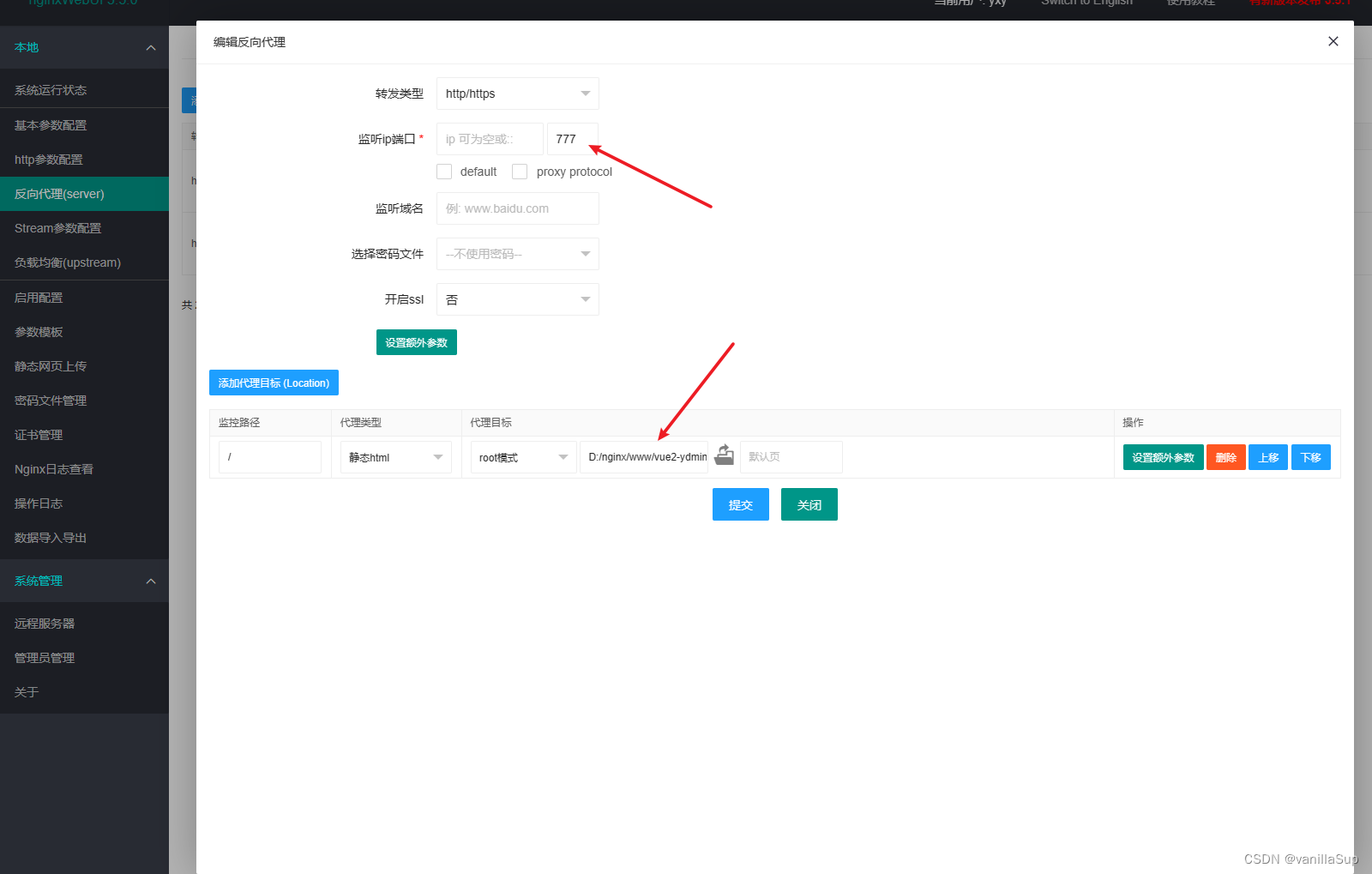This screenshot has height=874, width=1372.
Task: Open 证书管理 in the sidebar
Action: [x=84, y=435]
